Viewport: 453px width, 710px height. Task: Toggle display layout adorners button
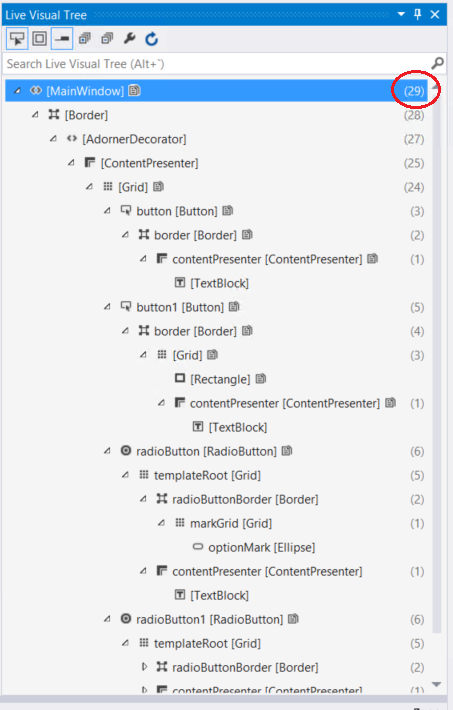pyautogui.click(x=39, y=39)
